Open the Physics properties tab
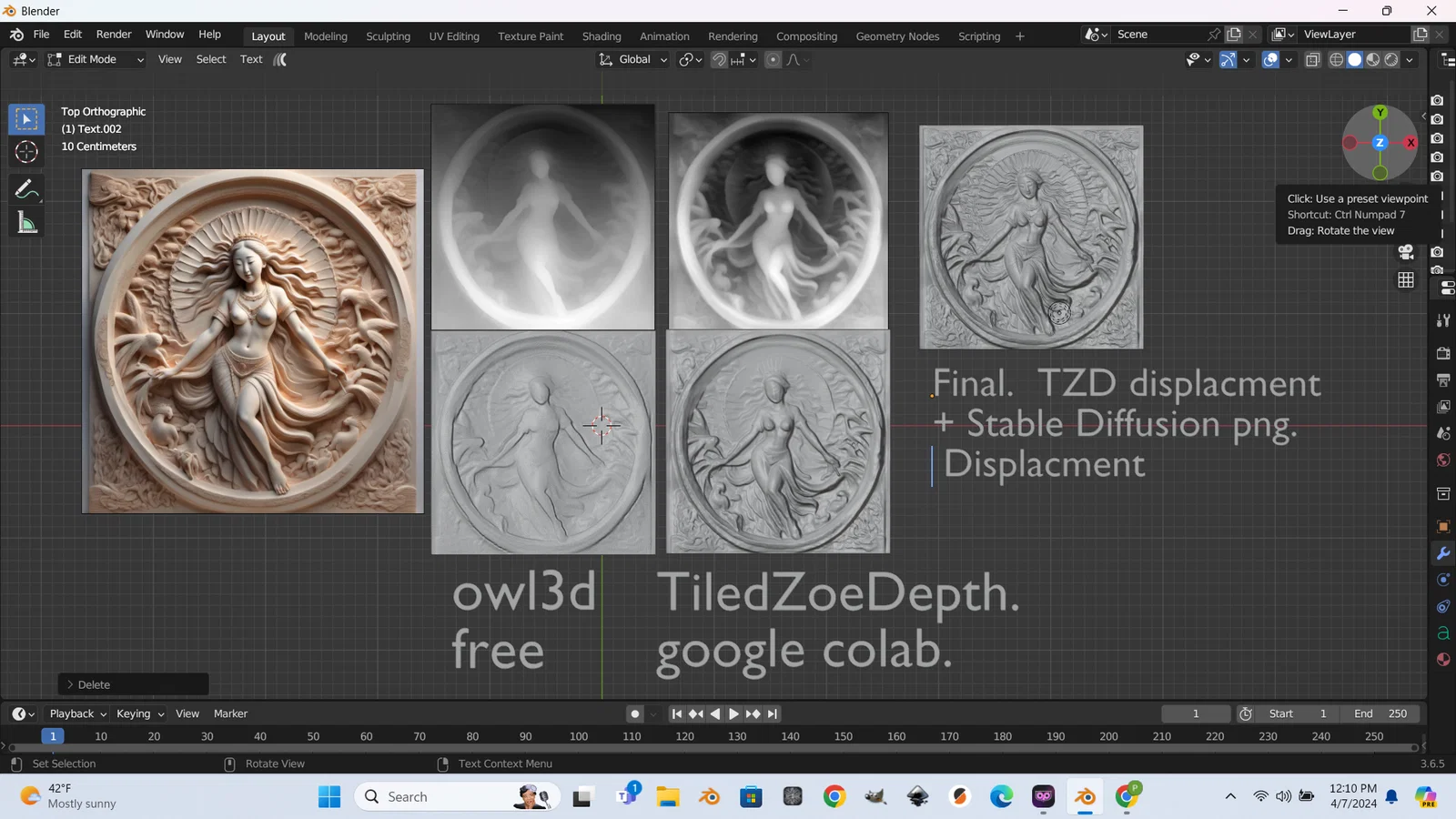 pyautogui.click(x=1443, y=580)
